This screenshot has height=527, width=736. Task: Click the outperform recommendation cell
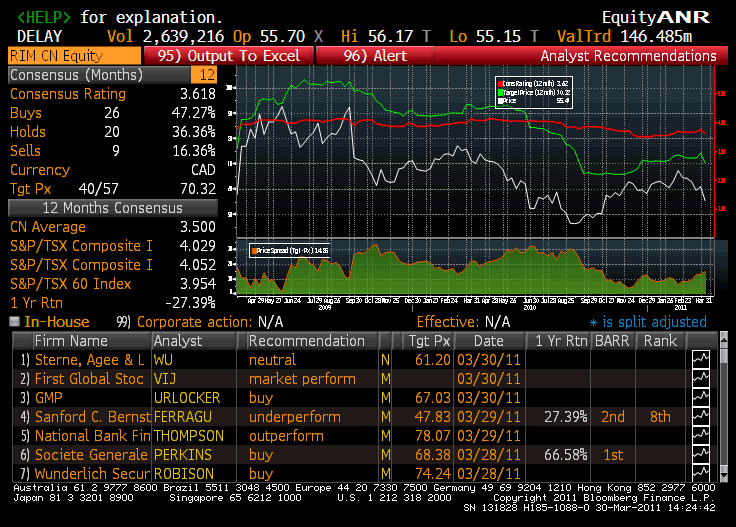pyautogui.click(x=286, y=436)
